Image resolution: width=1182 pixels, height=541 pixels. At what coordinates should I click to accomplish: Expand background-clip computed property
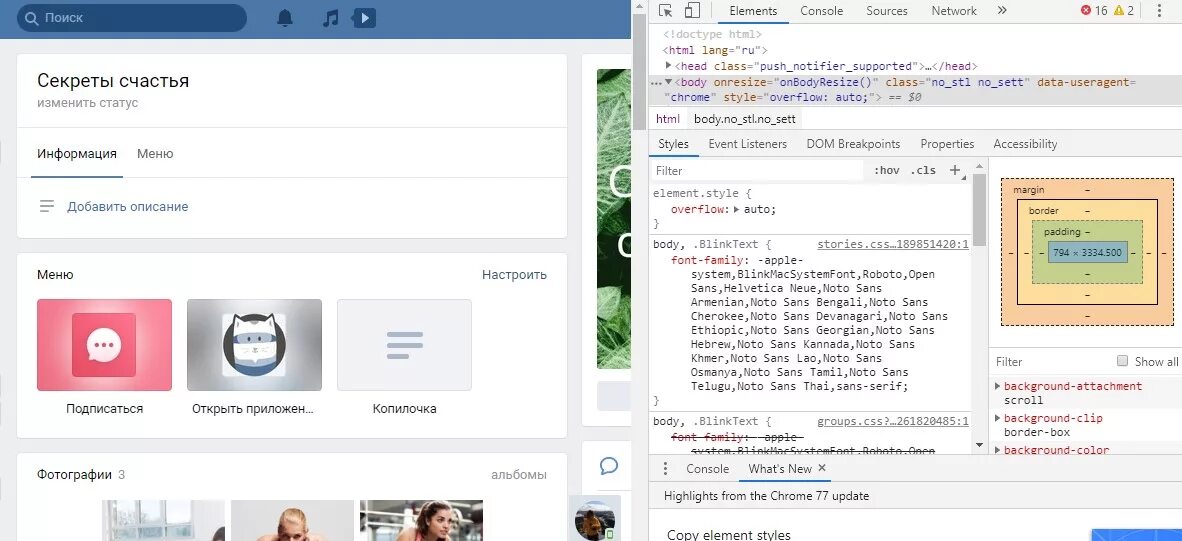(998, 418)
